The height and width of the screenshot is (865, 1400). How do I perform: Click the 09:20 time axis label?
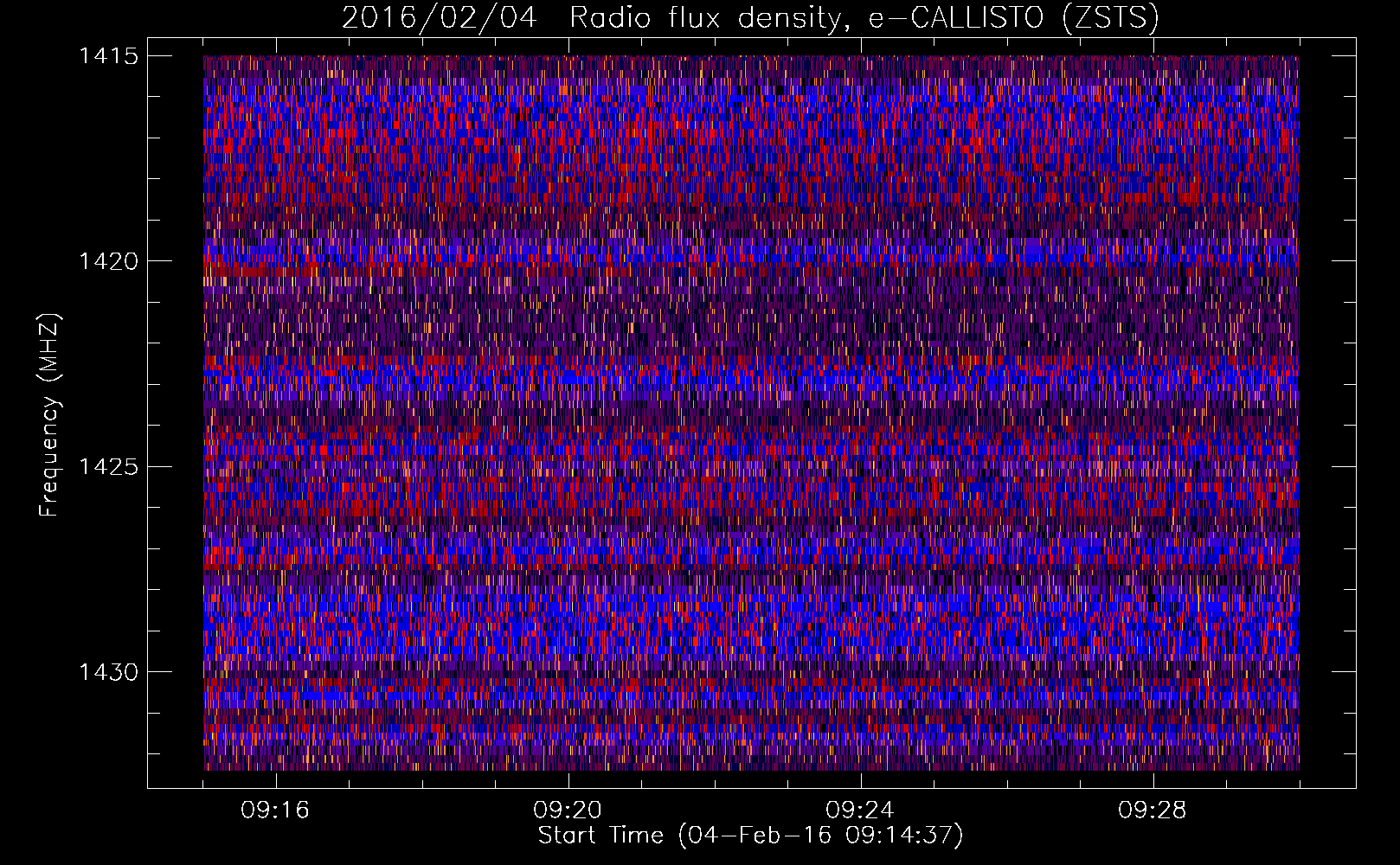(x=568, y=811)
